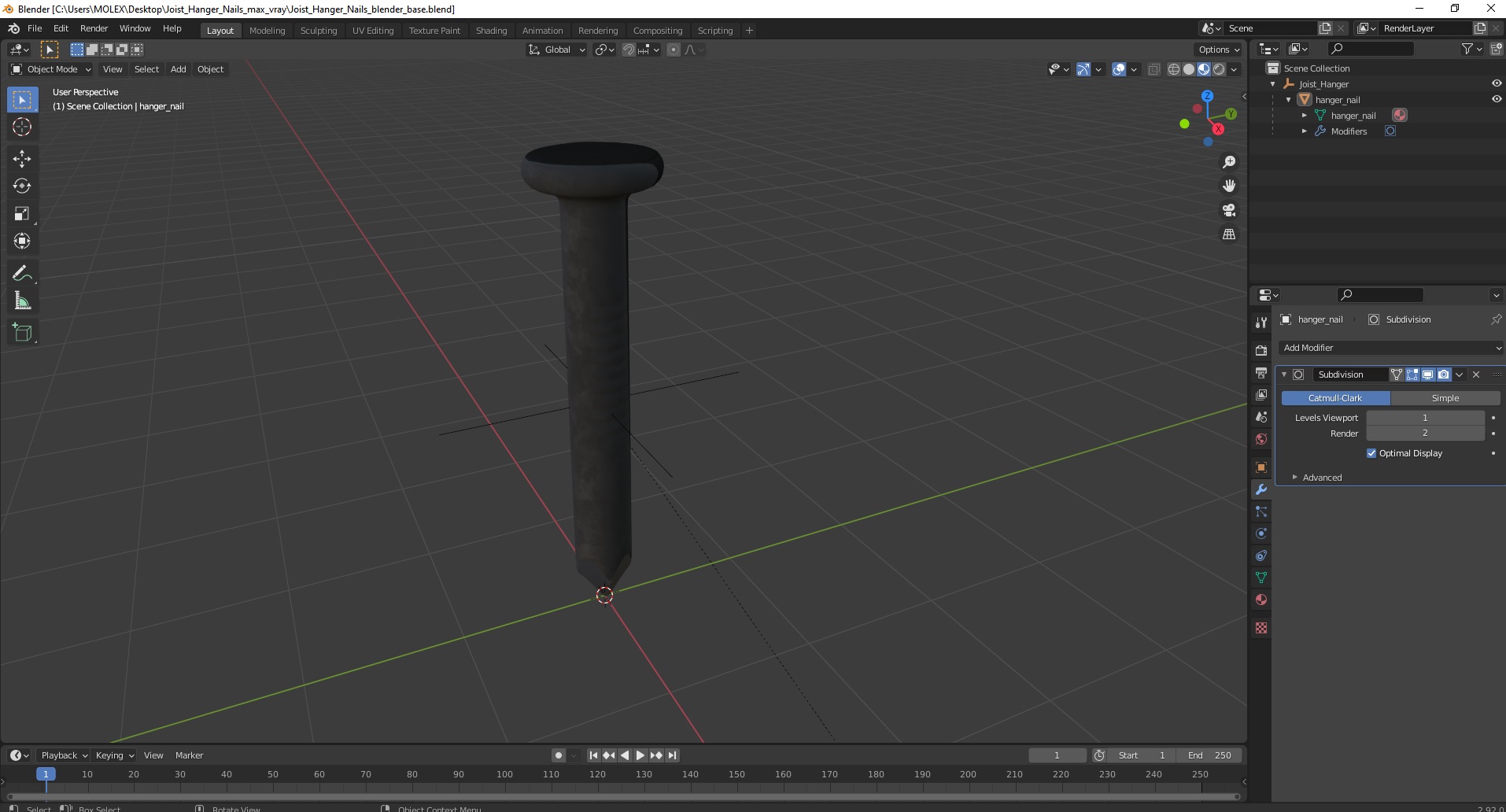Toggle Subdivision modifier viewport display
Viewport: 1506px width, 812px height.
point(1427,375)
